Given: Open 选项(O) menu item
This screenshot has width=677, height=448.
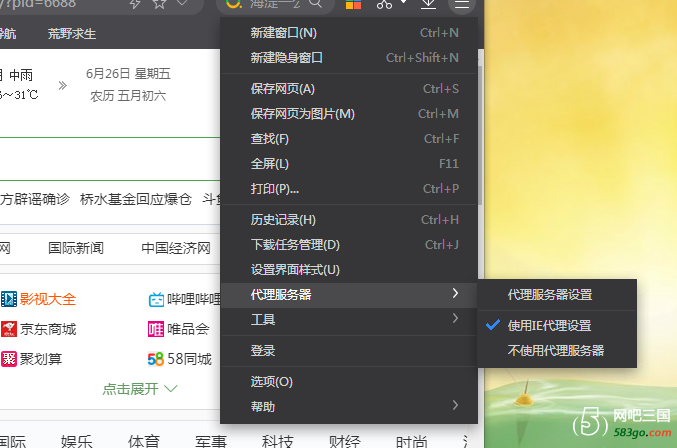Looking at the screenshot, I should tap(349, 382).
